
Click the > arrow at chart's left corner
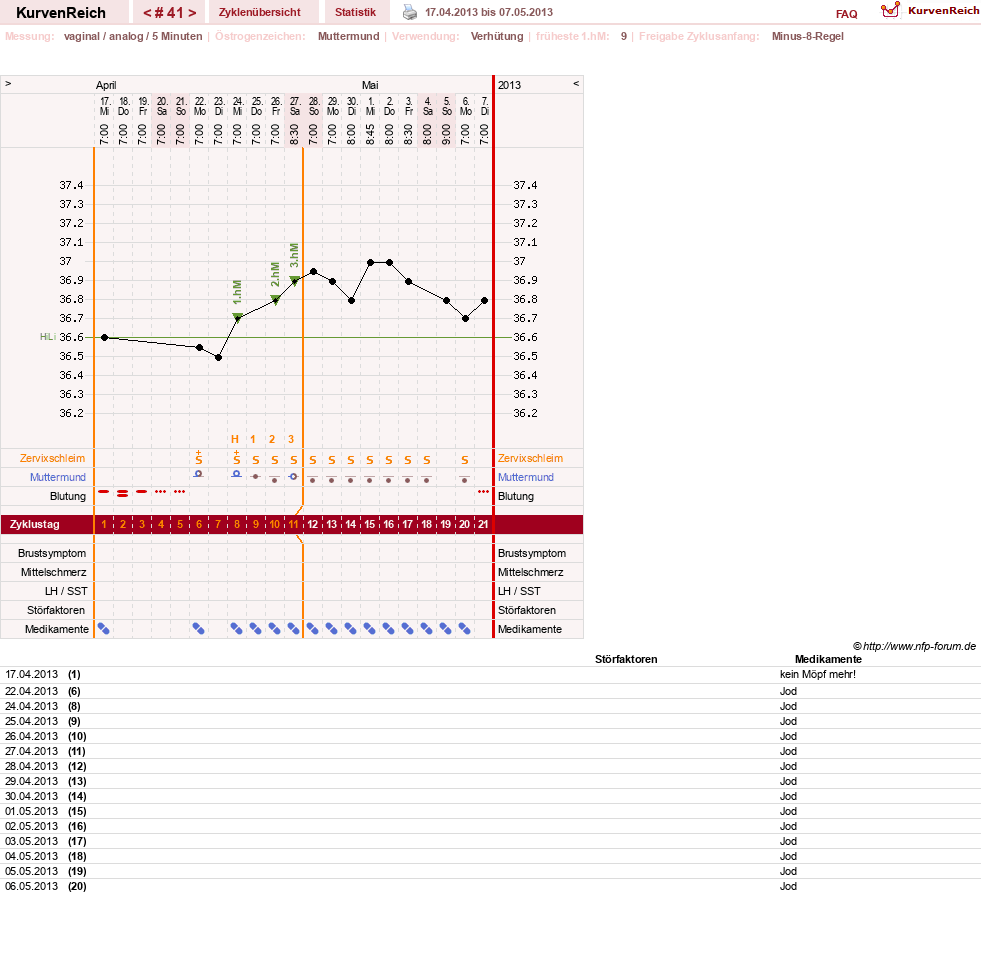[x=8, y=83]
